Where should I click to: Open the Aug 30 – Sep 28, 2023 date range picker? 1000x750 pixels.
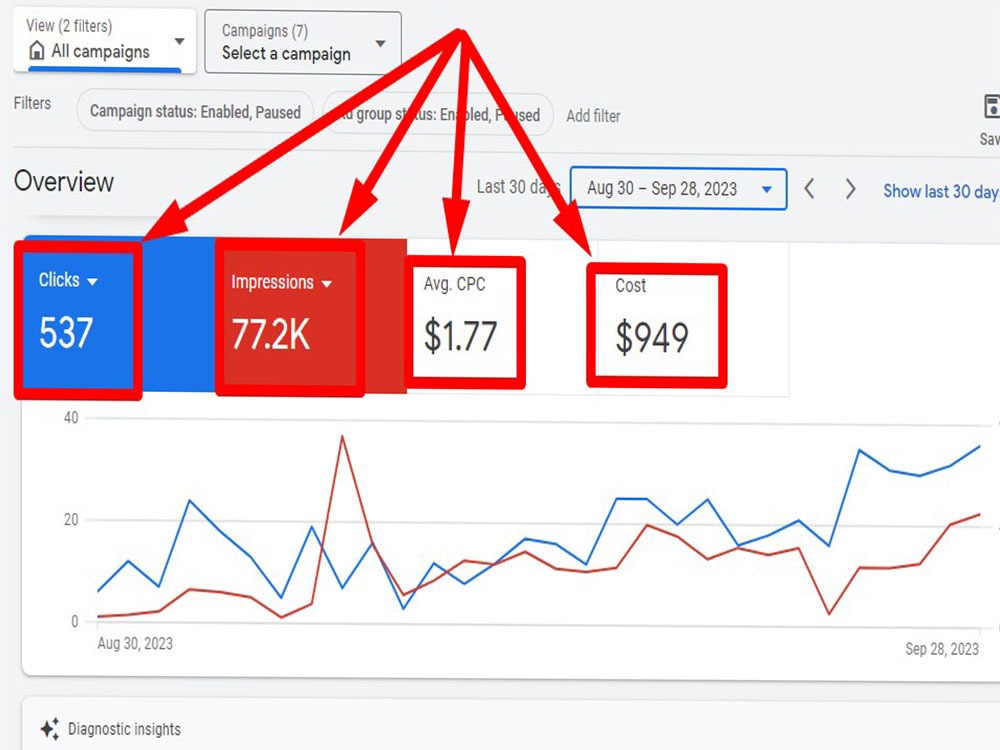(x=679, y=189)
